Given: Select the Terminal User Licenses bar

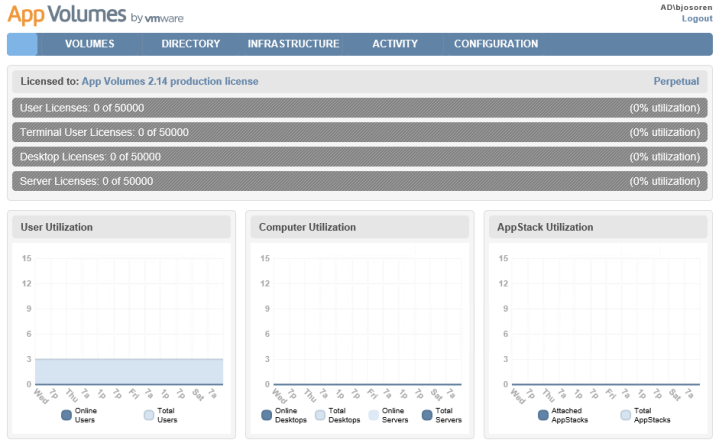Looking at the screenshot, I should click(359, 132).
